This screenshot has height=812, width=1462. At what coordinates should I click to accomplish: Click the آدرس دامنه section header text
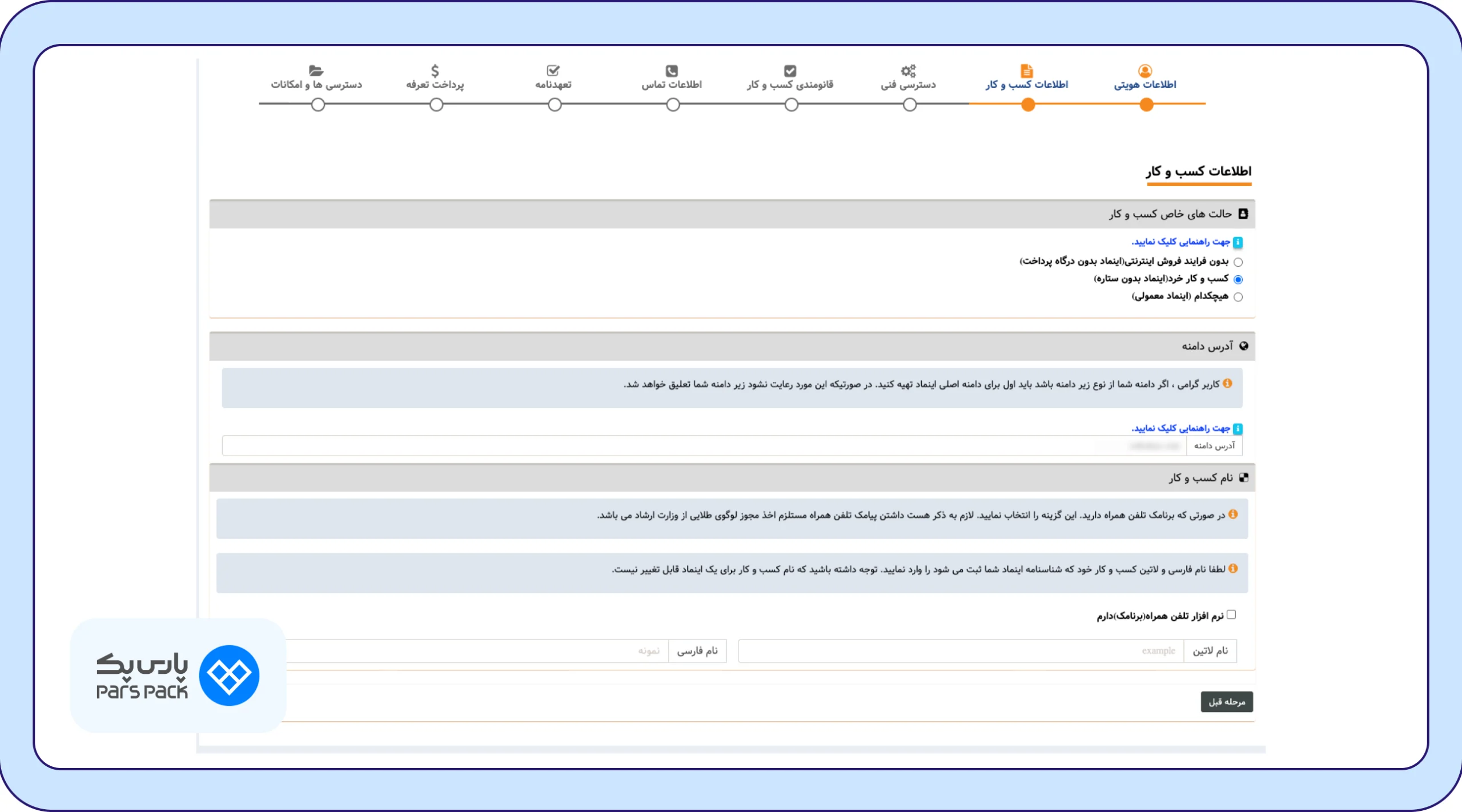[1207, 346]
